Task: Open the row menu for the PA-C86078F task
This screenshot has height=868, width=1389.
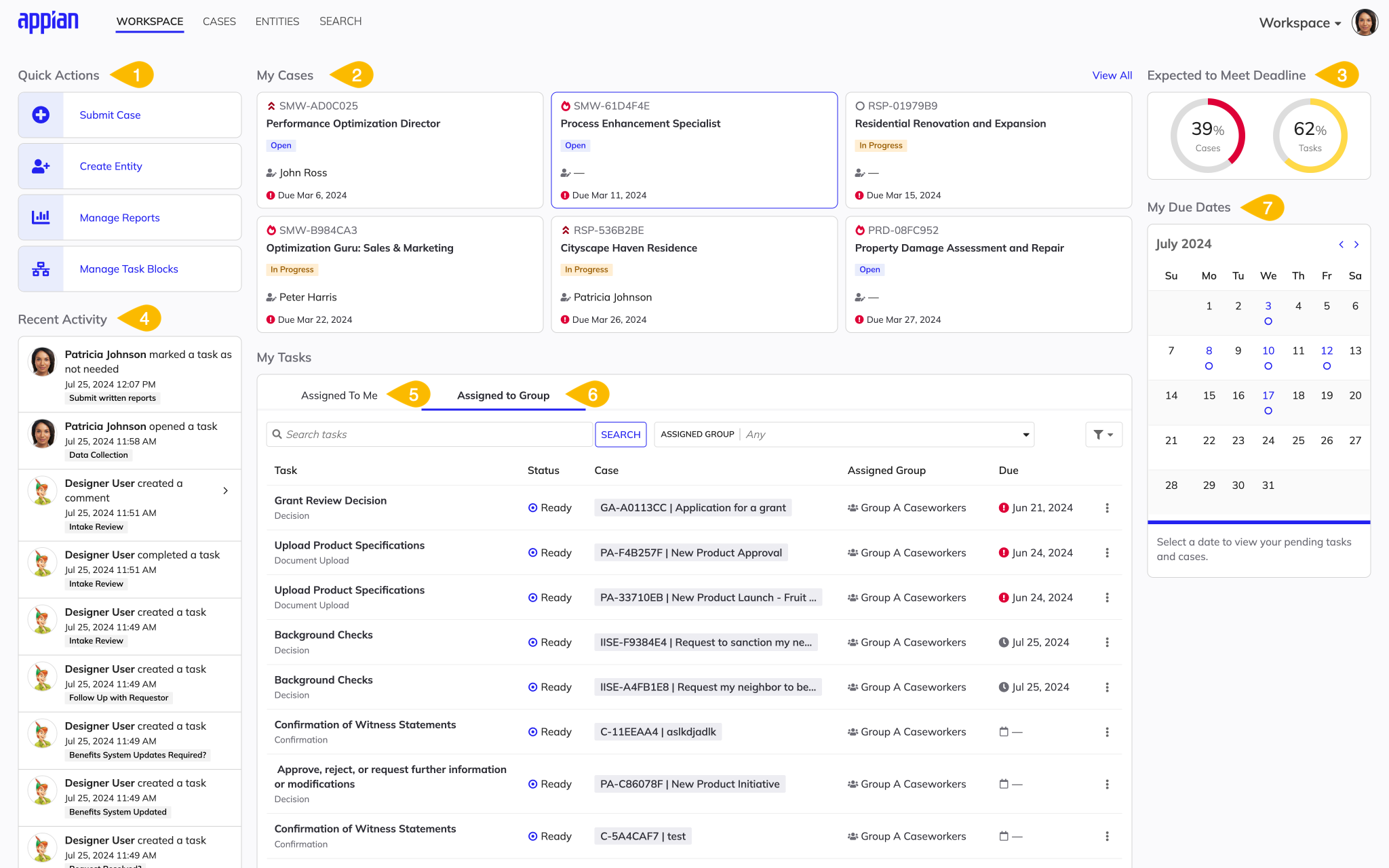Action: pos(1107,784)
